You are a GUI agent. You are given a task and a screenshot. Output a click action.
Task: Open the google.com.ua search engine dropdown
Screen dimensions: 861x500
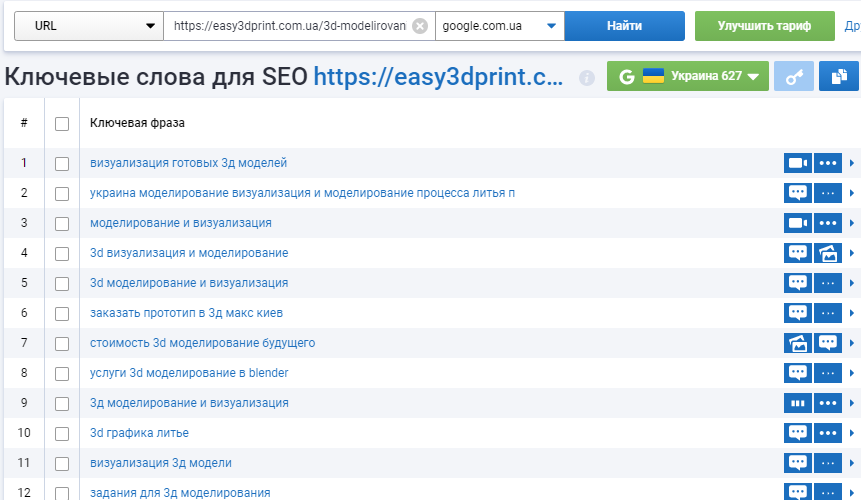(x=500, y=26)
